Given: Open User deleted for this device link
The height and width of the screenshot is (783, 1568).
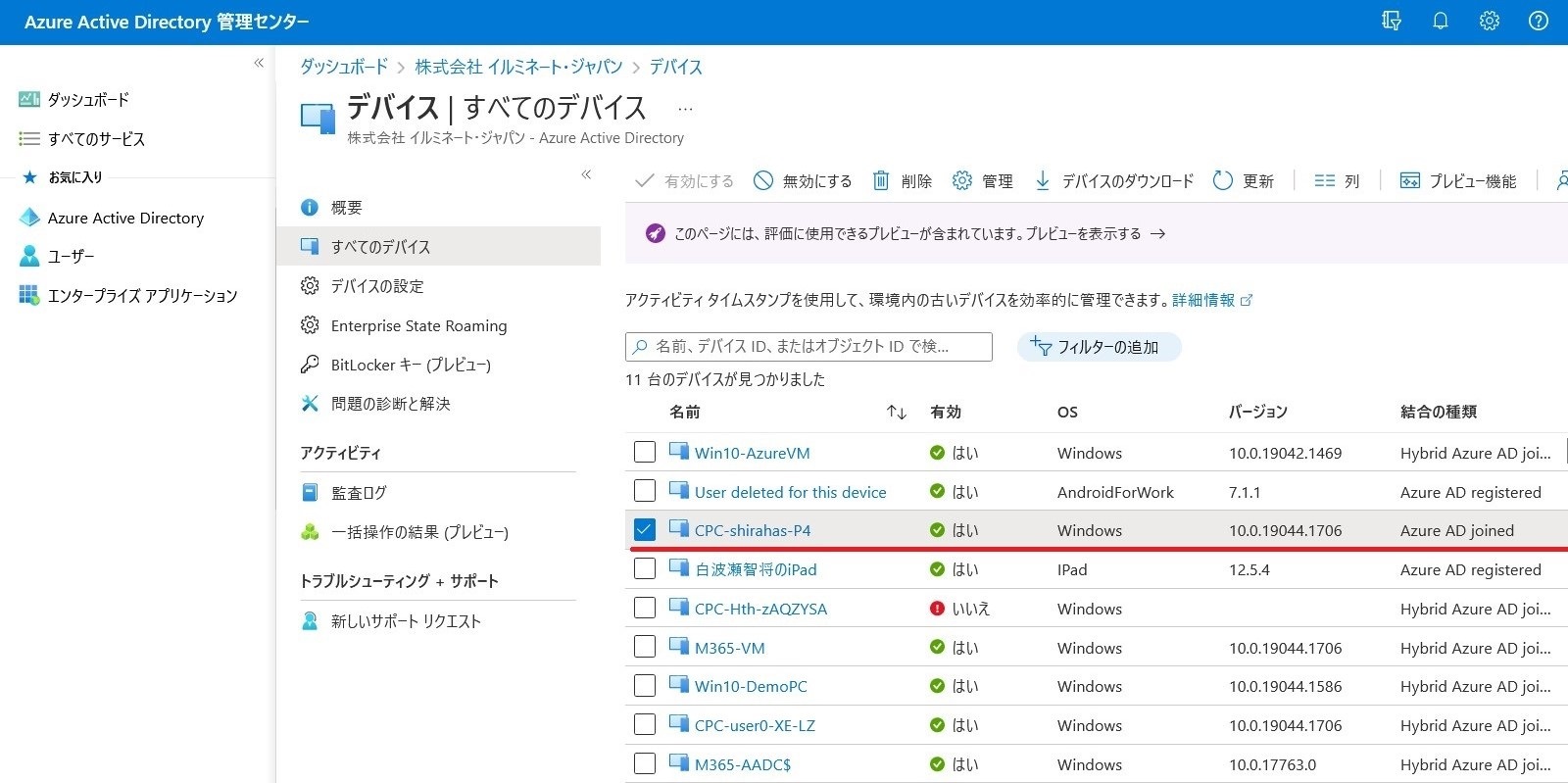Looking at the screenshot, I should tap(790, 492).
